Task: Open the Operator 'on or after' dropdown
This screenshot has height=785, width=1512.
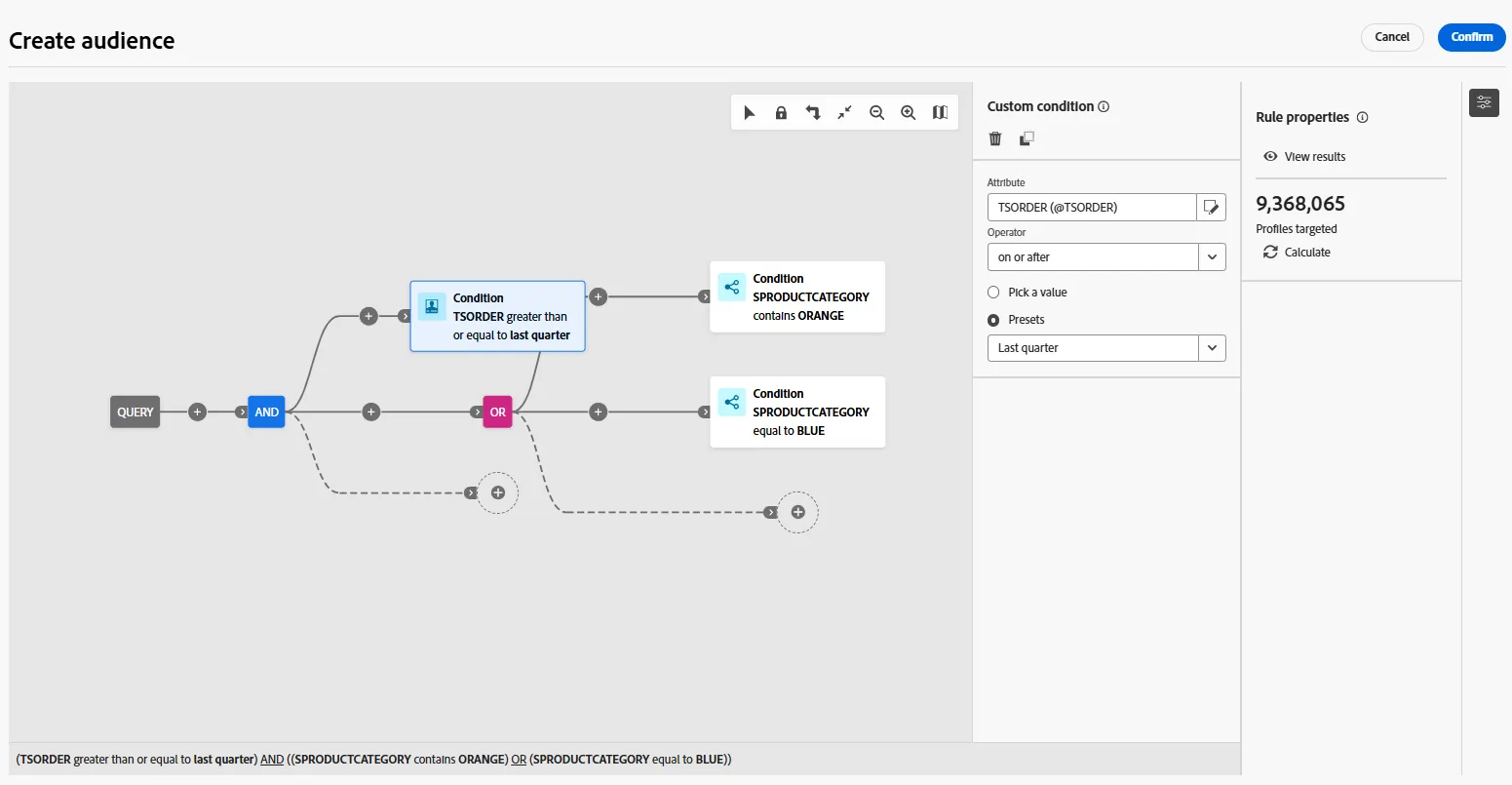Action: (1106, 256)
